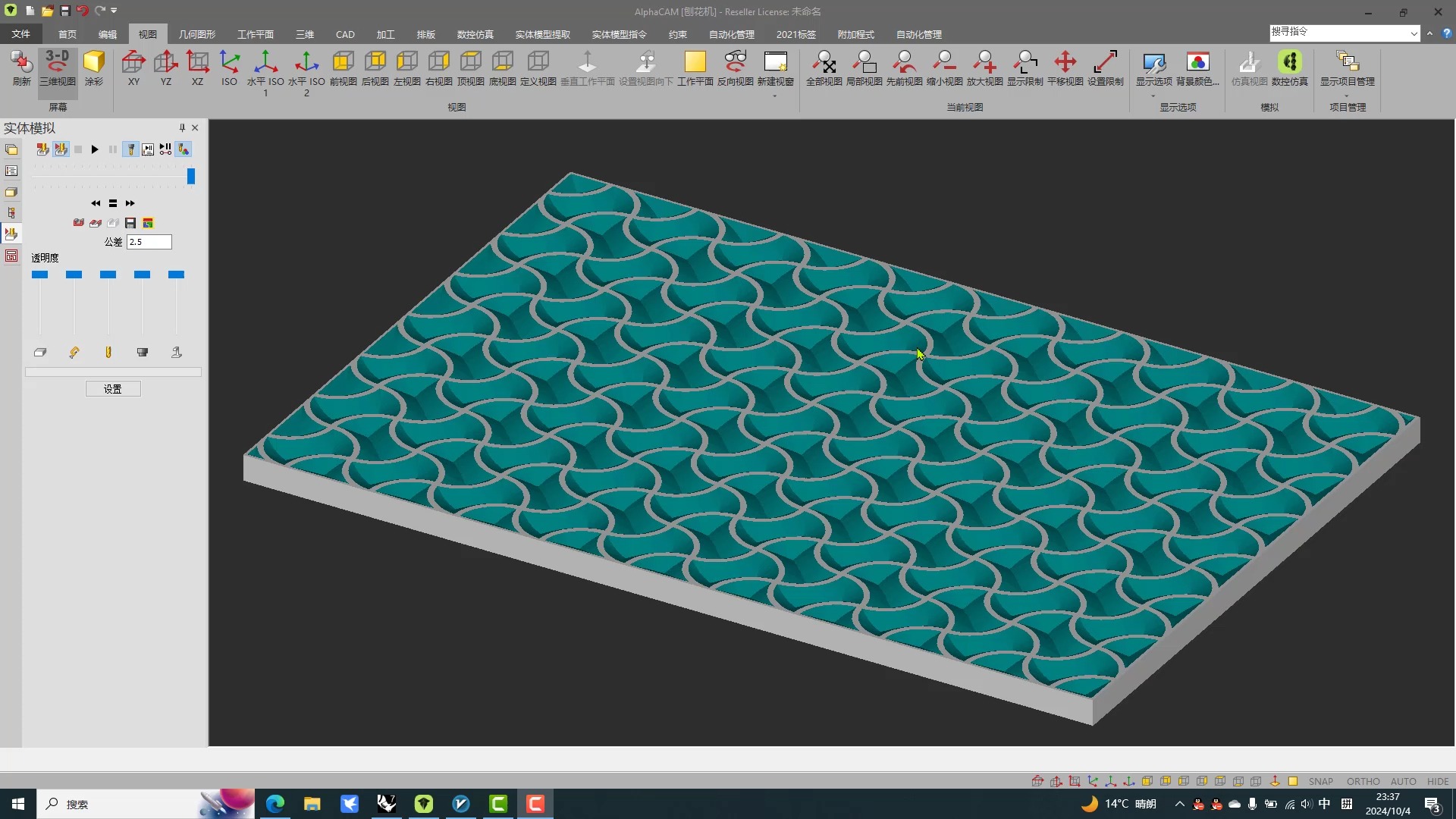The image size is (1456, 819).
Task: Toggle ORTHO in the status bar
Action: click(x=1363, y=781)
